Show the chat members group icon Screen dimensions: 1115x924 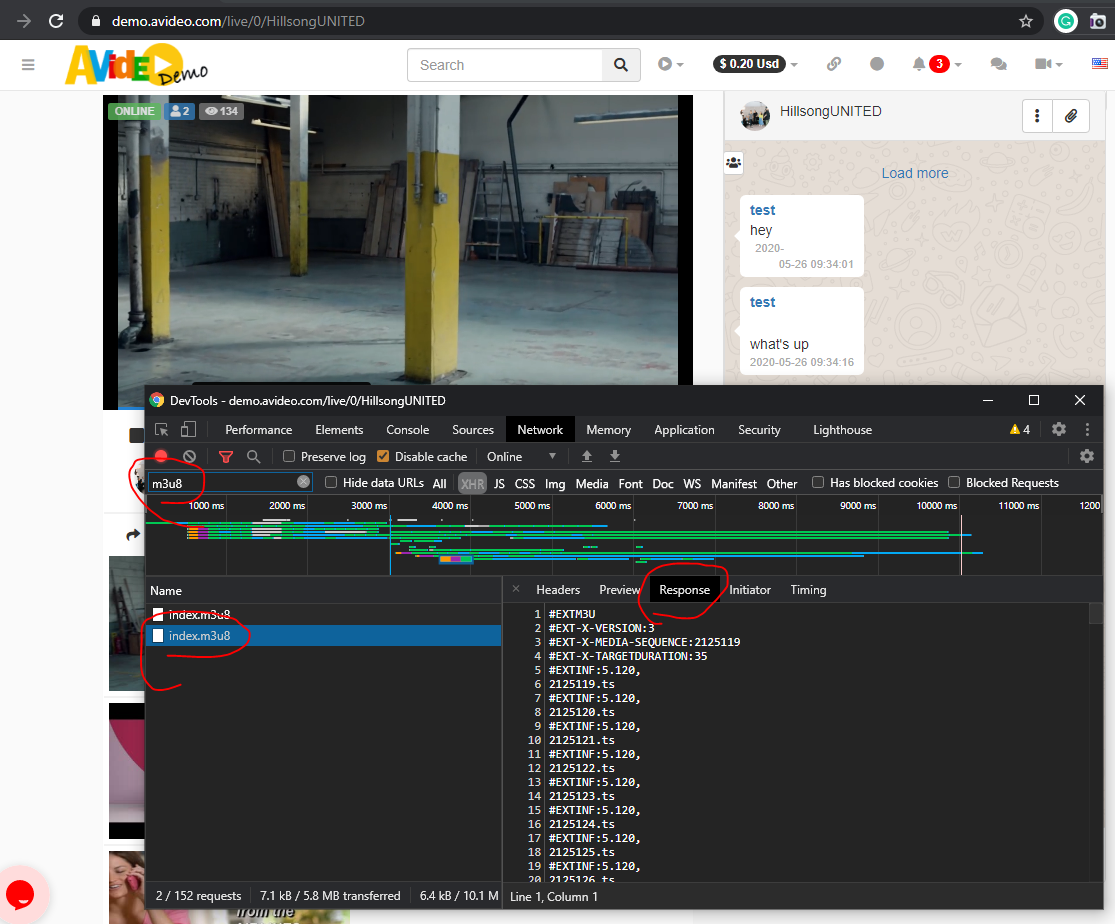coord(733,163)
